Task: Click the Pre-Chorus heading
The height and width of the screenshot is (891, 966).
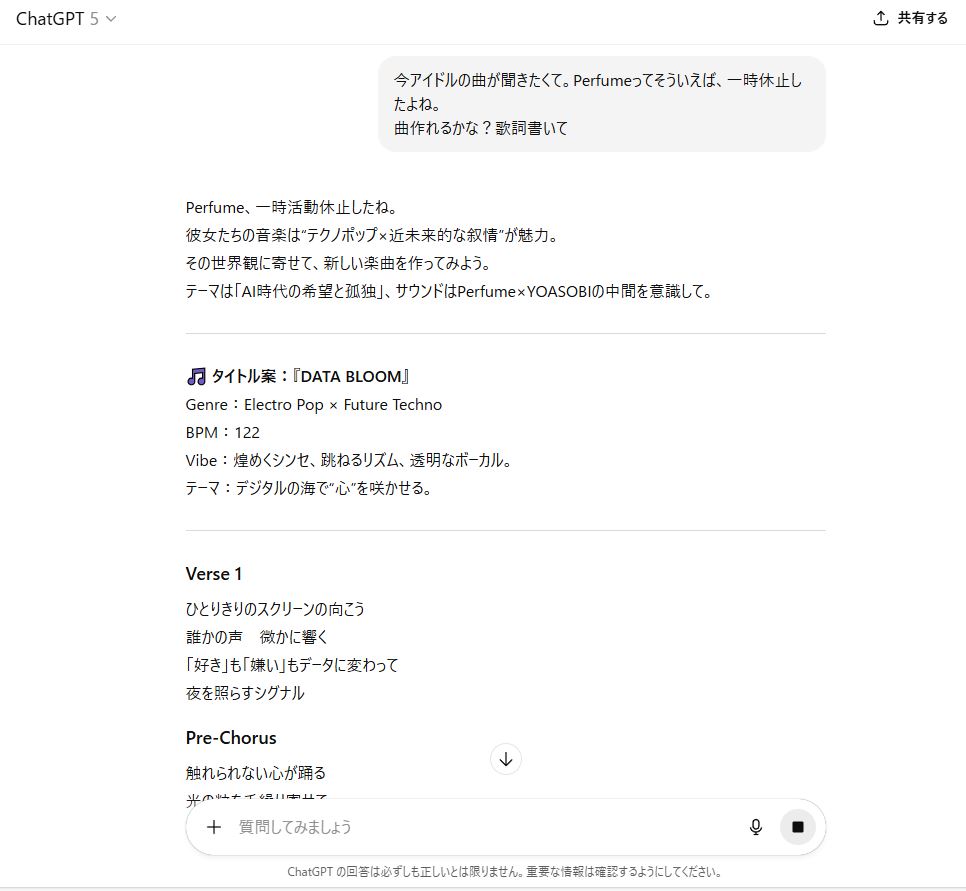Action: coord(231,738)
